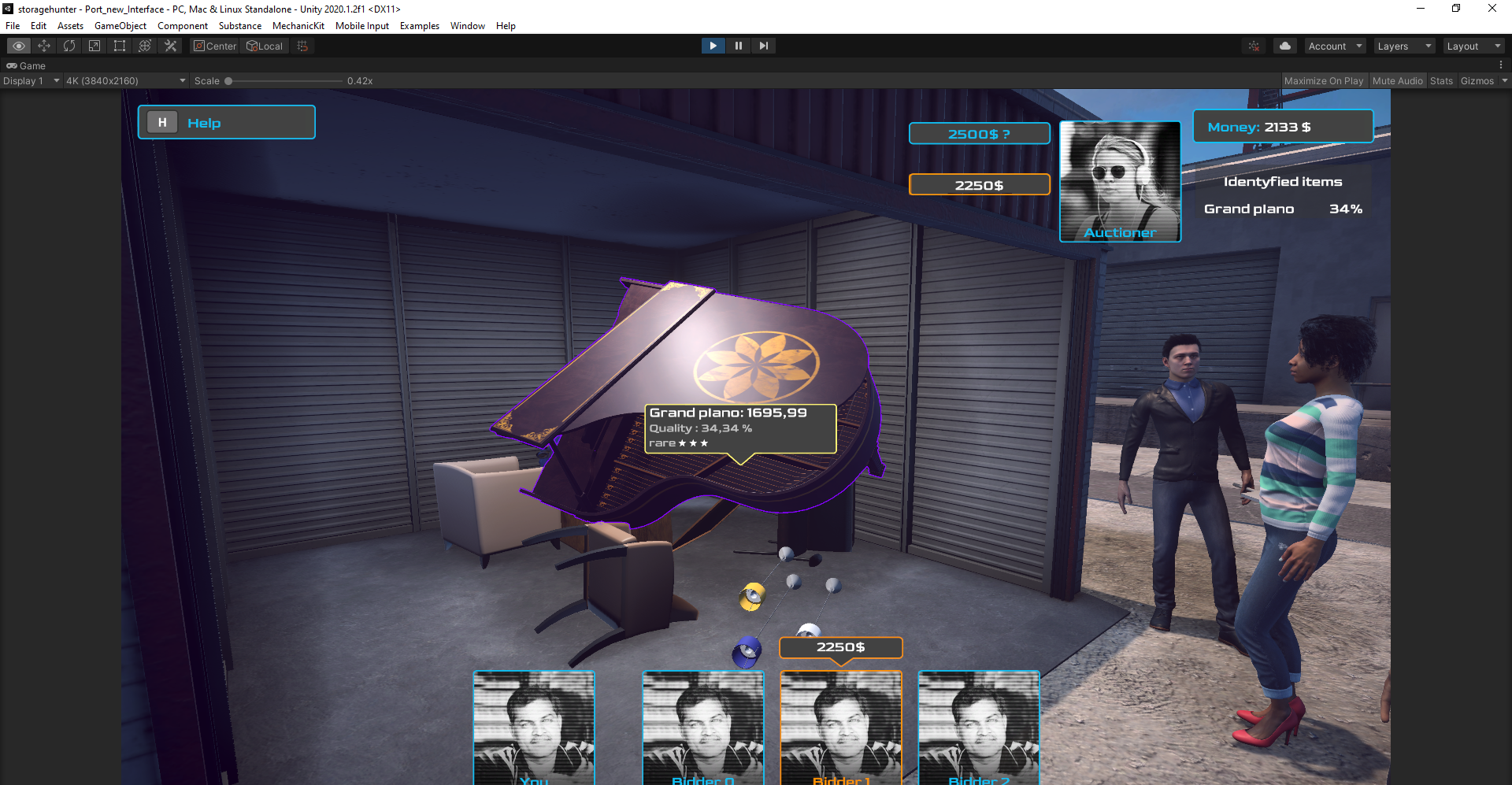Expand the Layout dropdown

coord(1473,46)
